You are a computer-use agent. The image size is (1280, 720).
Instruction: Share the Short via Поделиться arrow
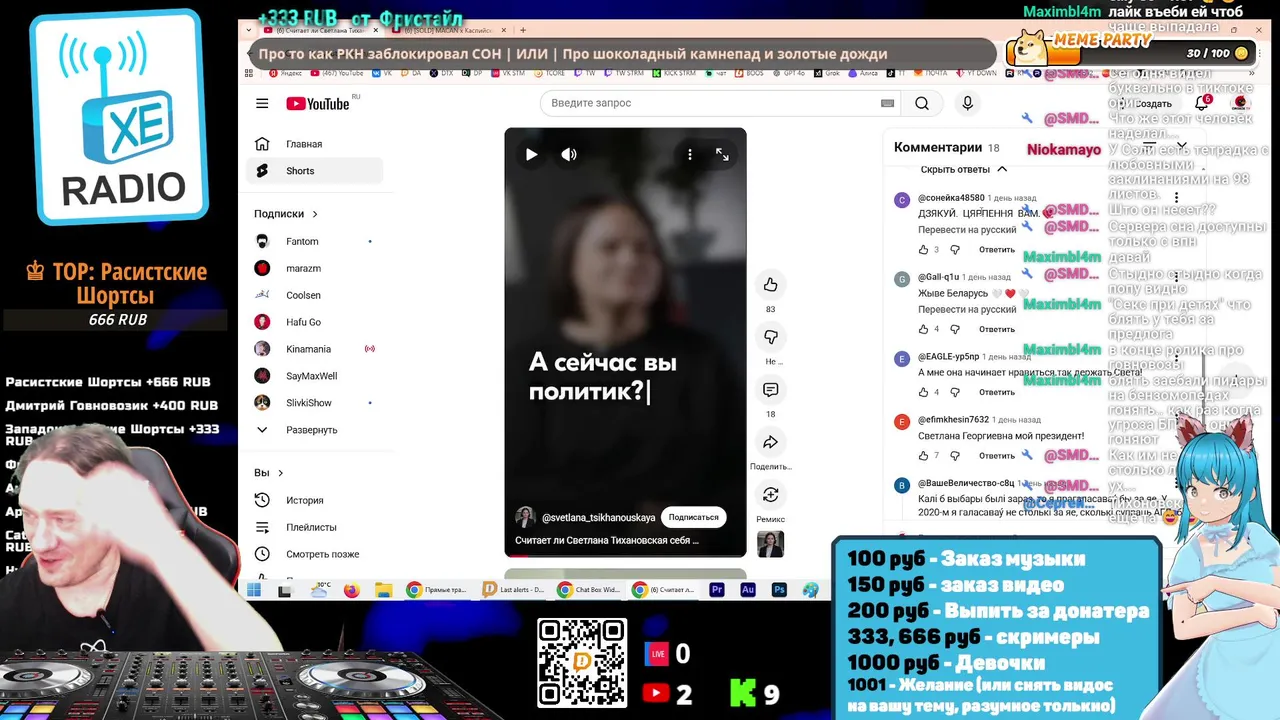point(770,442)
